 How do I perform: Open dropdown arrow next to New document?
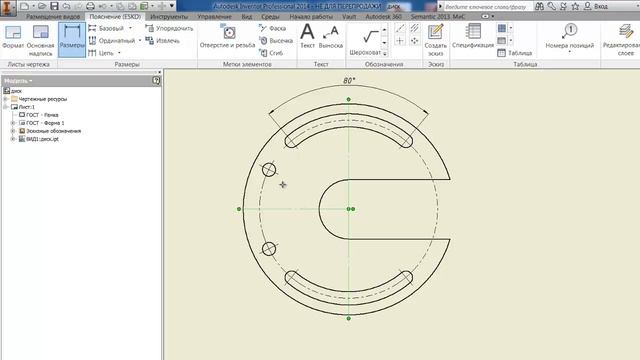(x=33, y=6)
